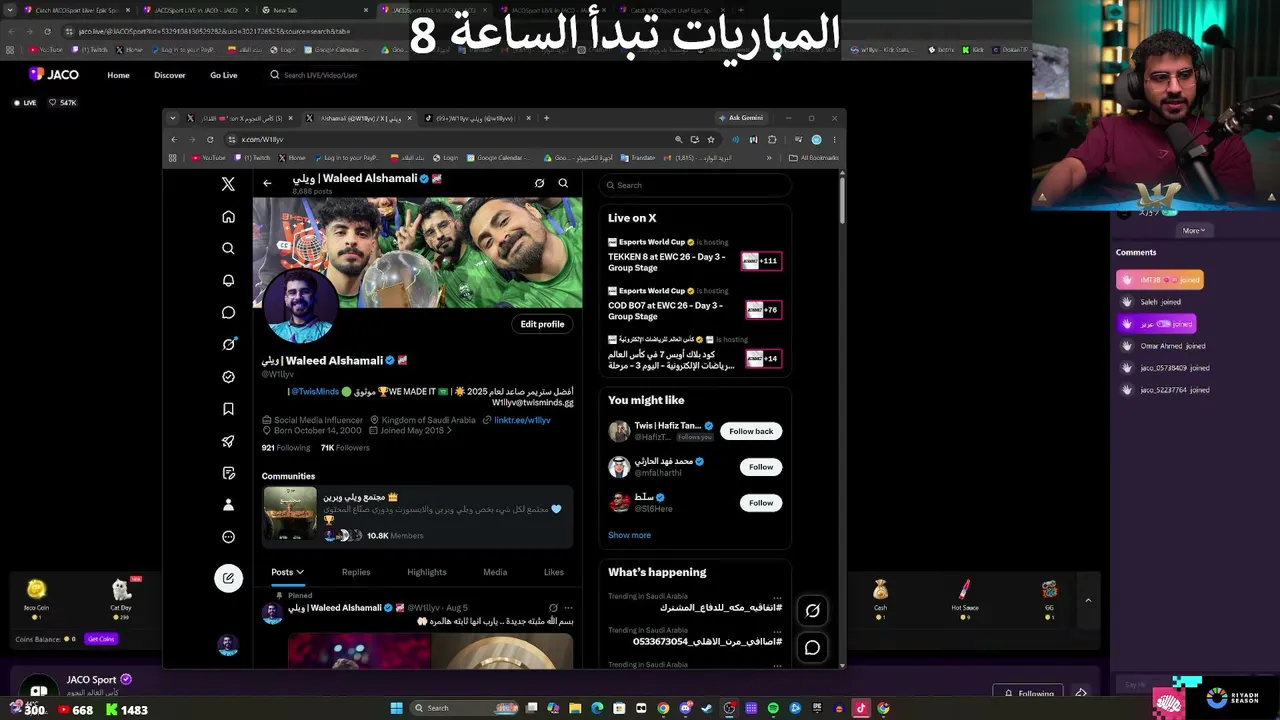Open linktr.ee/w1llyv link
Image resolution: width=1280 pixels, height=720 pixels.
[522, 420]
